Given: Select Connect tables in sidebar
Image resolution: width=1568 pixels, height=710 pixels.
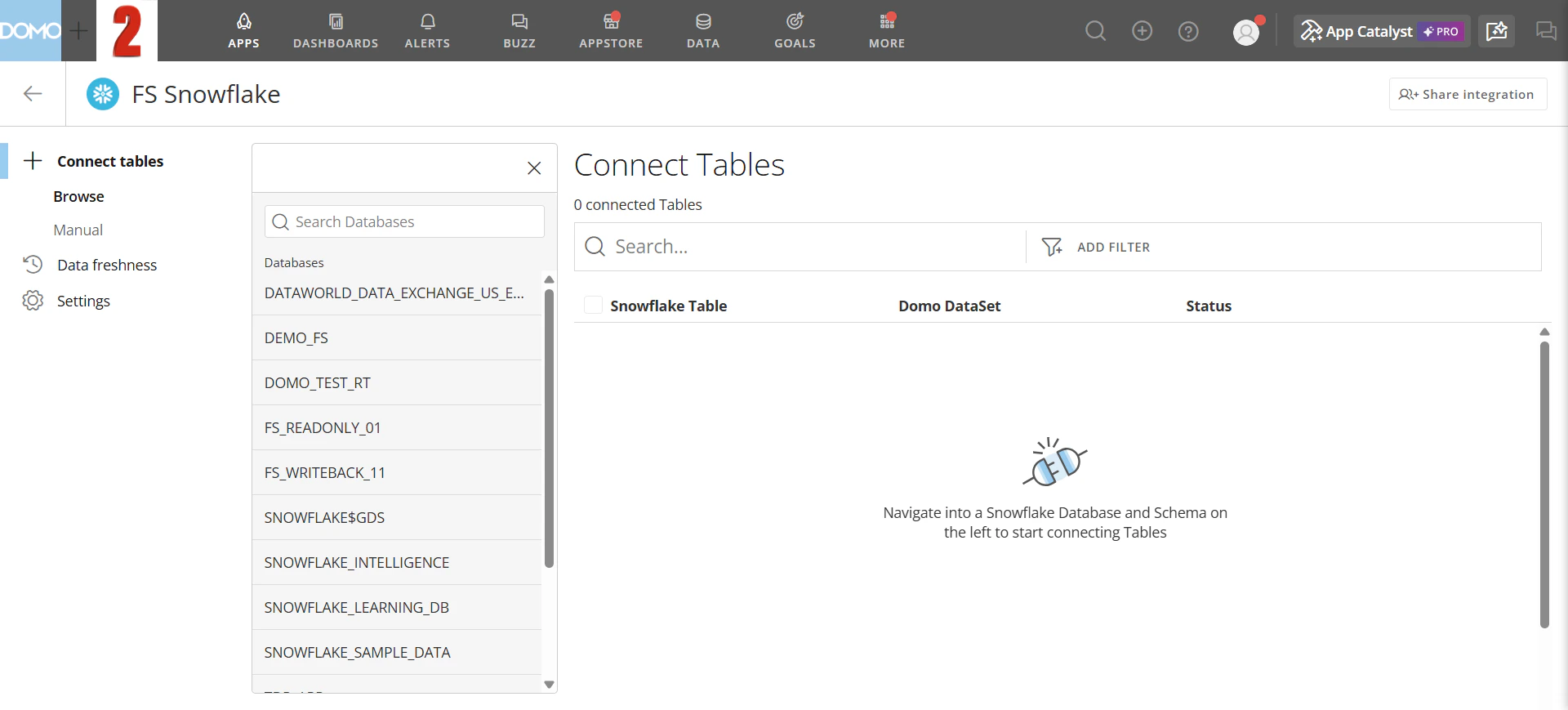Looking at the screenshot, I should (110, 161).
